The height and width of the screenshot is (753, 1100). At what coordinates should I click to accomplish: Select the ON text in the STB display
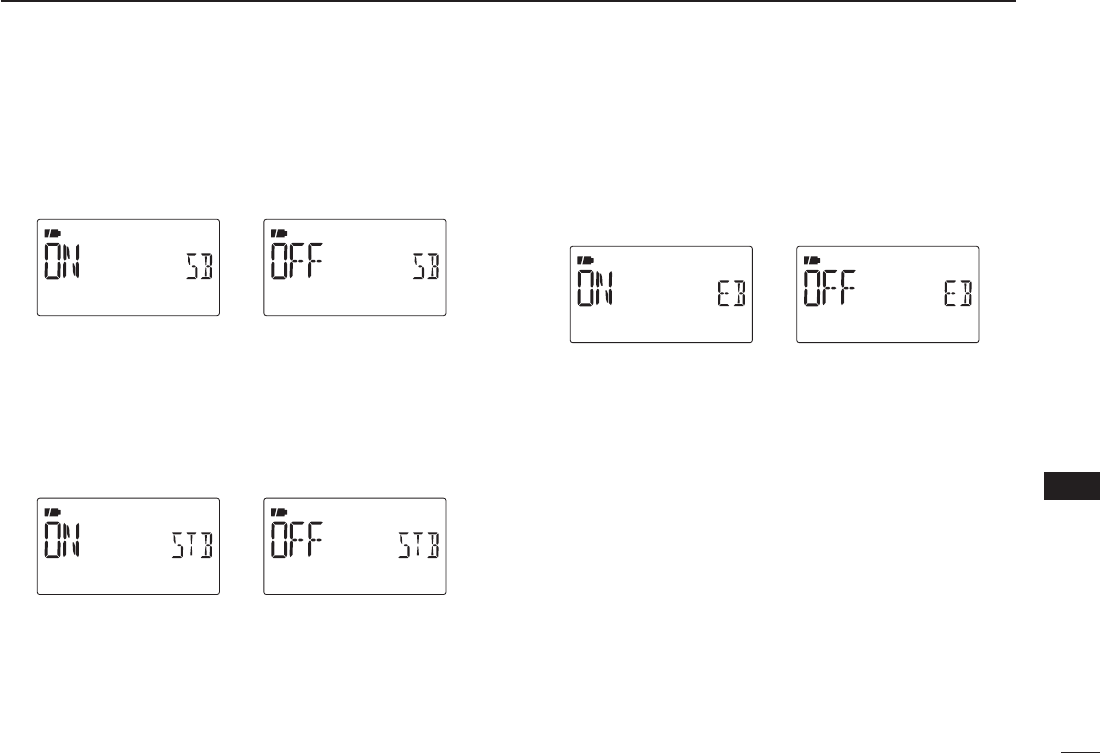click(x=63, y=539)
